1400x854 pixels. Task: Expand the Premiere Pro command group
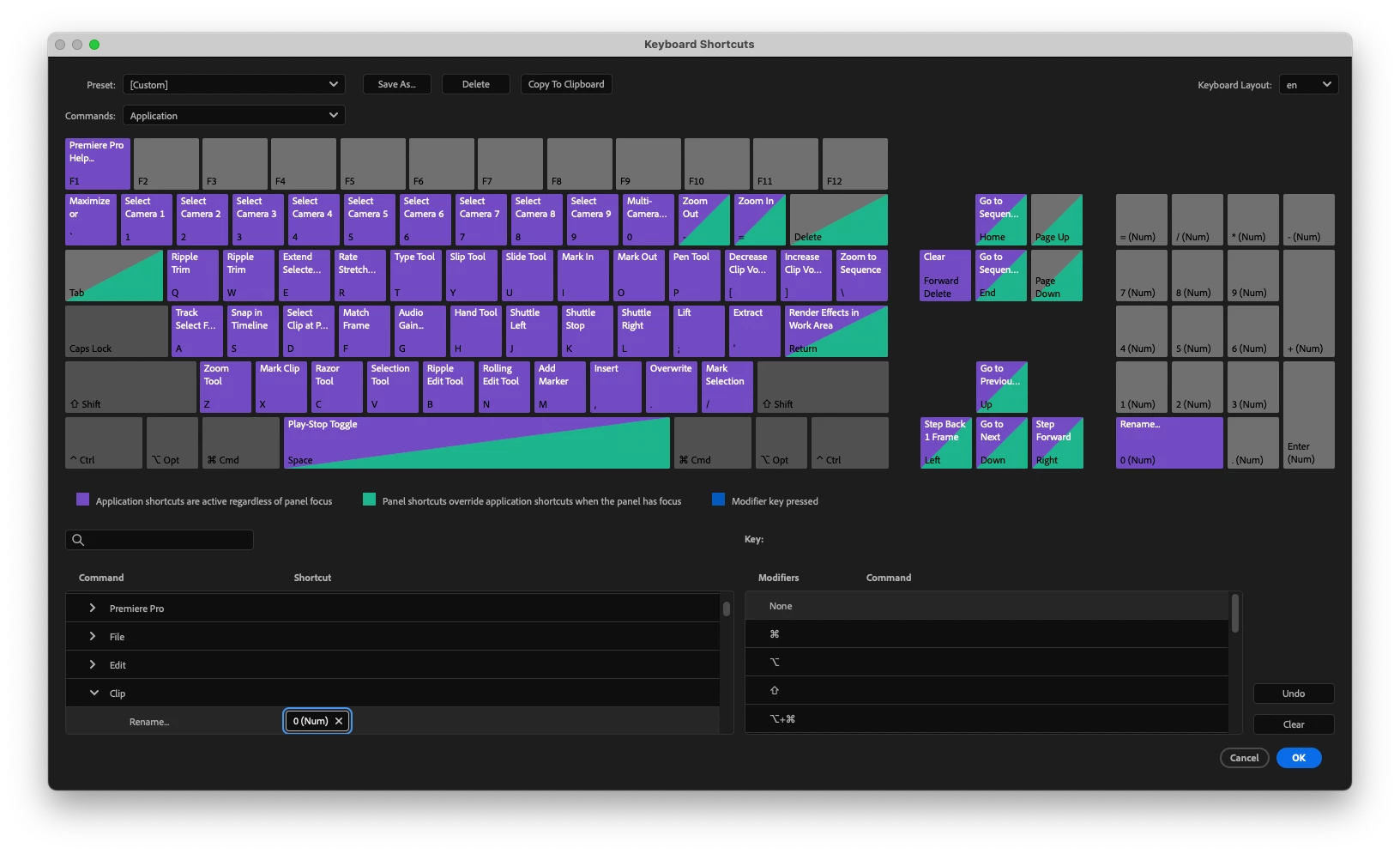93,608
